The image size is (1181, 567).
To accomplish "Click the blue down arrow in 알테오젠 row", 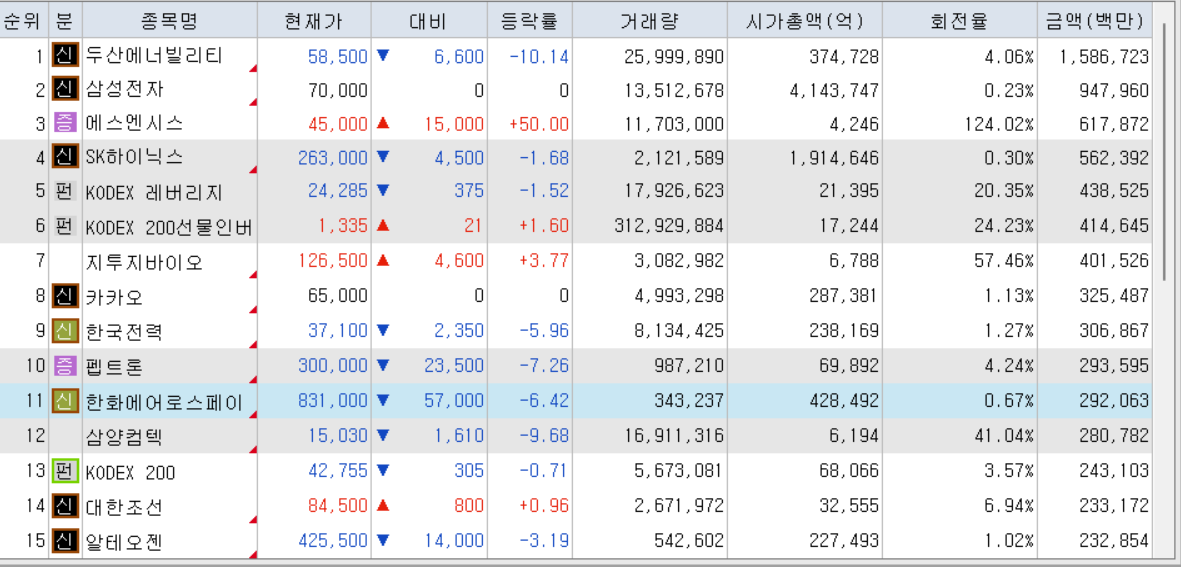I will (383, 539).
